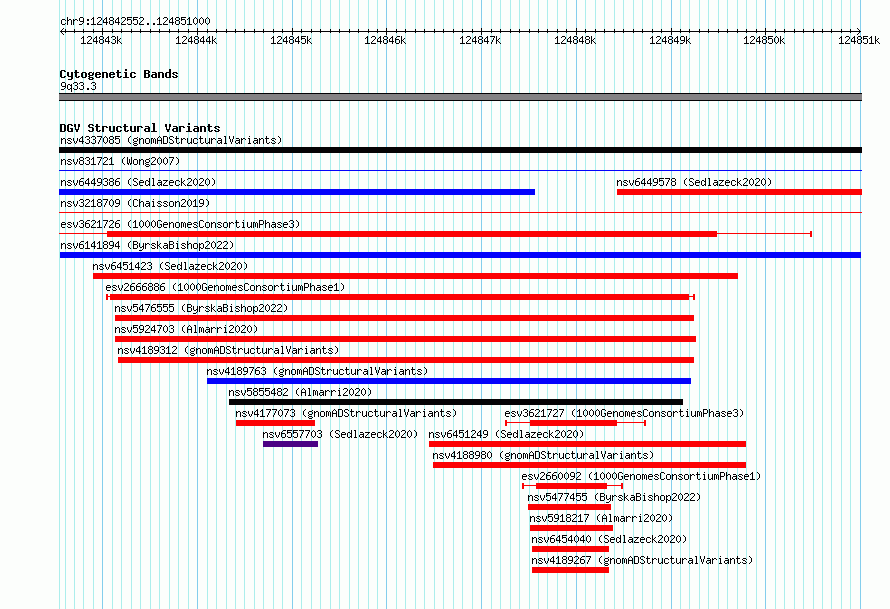Open the nsv6451423 (Sedlazeck2020) label
The image size is (890, 609).
click(x=170, y=266)
